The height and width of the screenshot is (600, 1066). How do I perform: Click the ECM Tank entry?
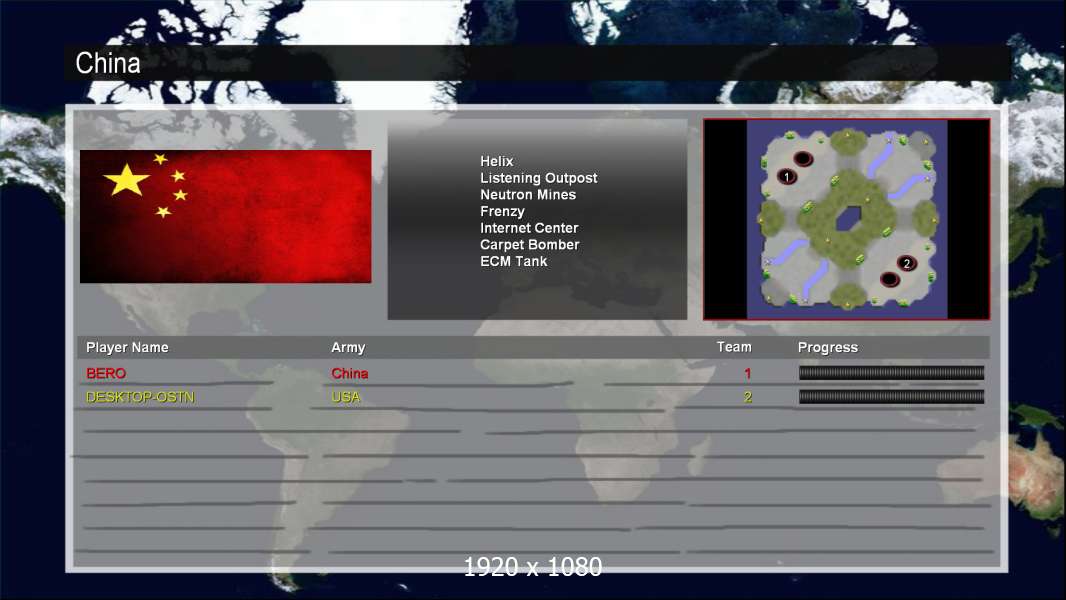pyautogui.click(x=513, y=261)
